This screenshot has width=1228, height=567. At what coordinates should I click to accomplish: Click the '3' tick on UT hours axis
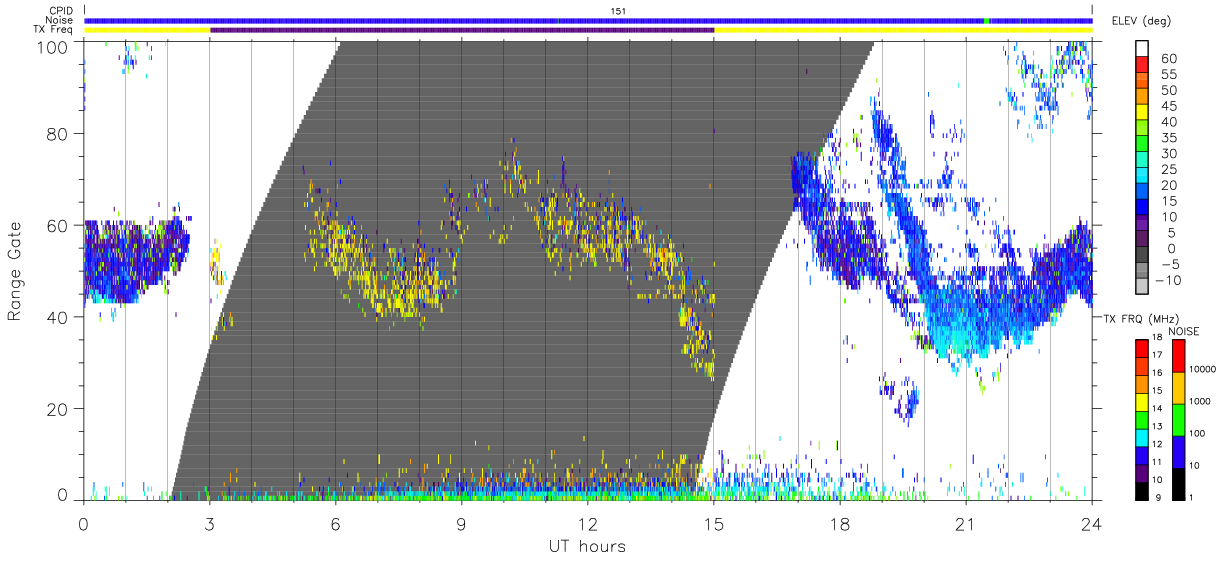(x=209, y=522)
